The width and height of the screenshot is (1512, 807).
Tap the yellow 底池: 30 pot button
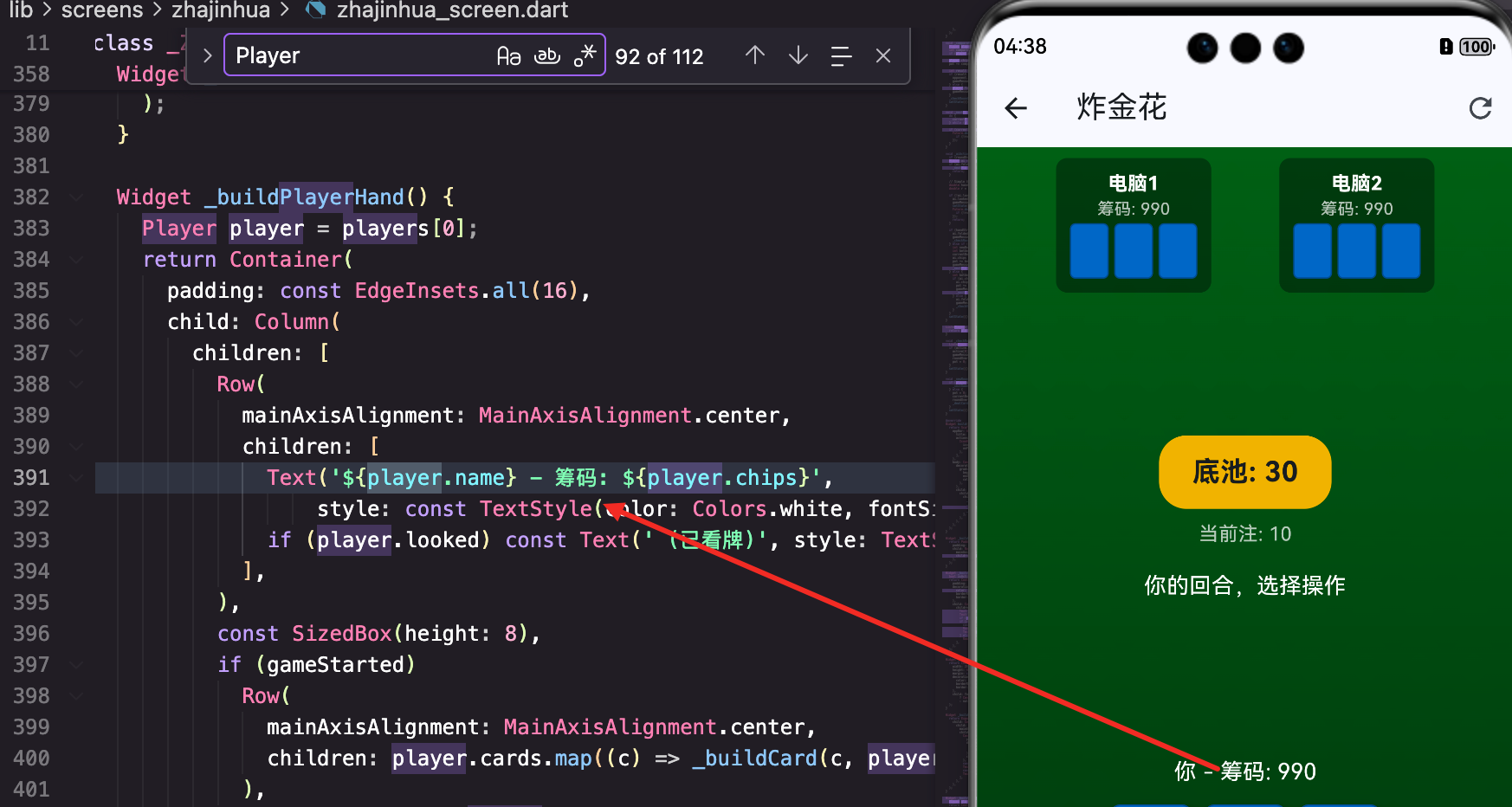[x=1244, y=472]
